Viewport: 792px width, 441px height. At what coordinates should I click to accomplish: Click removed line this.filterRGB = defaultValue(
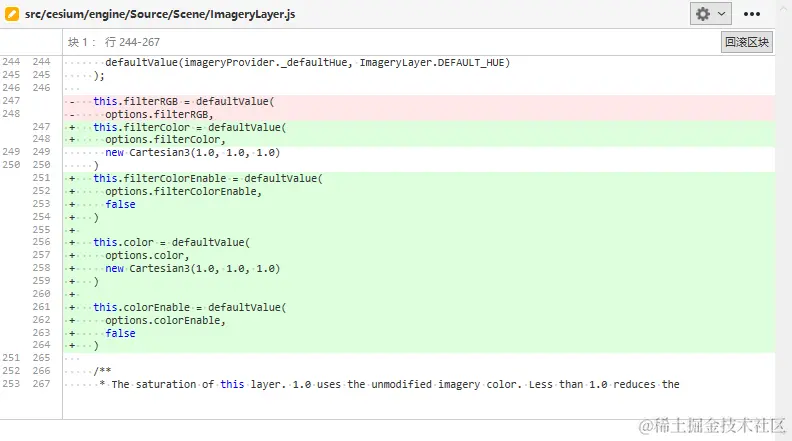click(x=184, y=102)
